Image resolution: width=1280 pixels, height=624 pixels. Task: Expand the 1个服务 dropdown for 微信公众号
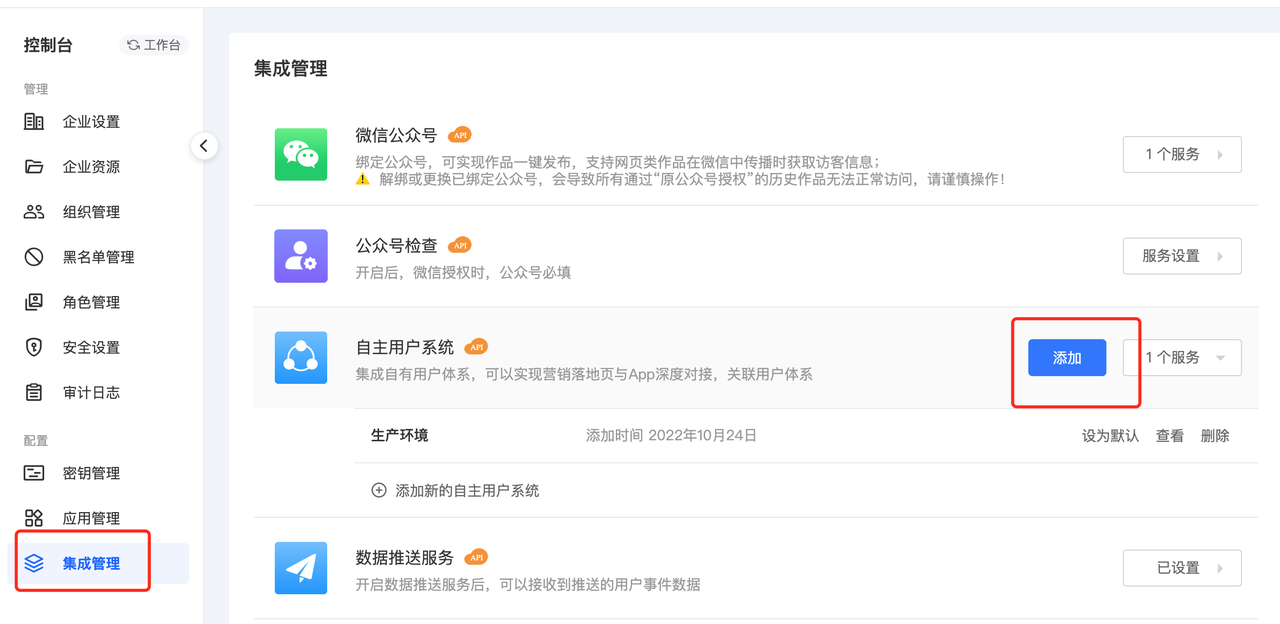(x=1182, y=155)
